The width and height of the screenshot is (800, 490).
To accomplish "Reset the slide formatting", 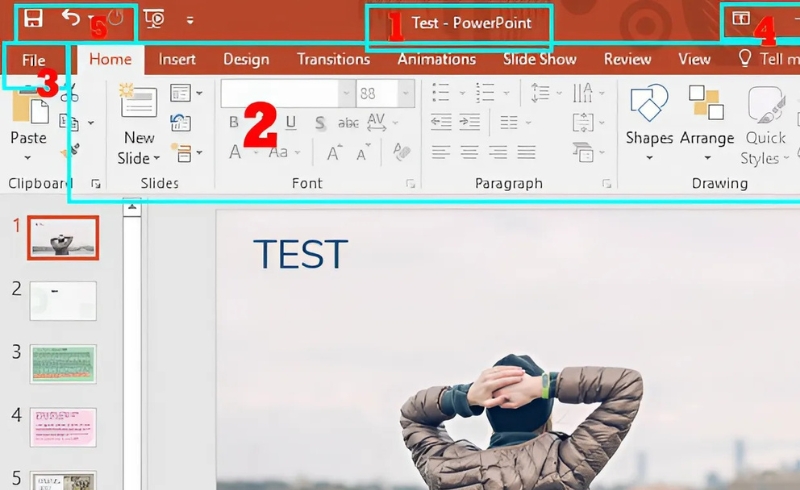I will (181, 122).
